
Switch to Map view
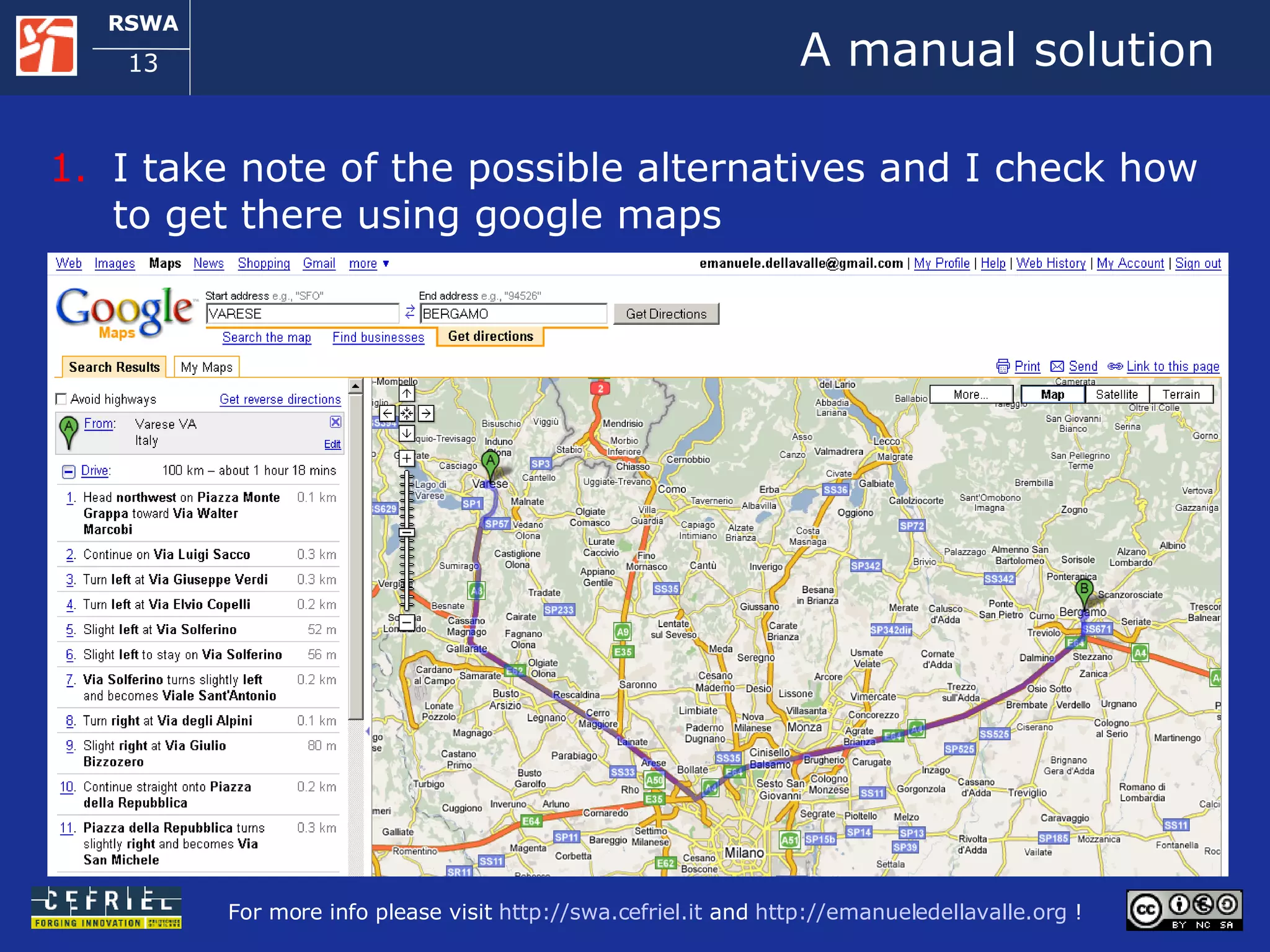[x=1053, y=394]
